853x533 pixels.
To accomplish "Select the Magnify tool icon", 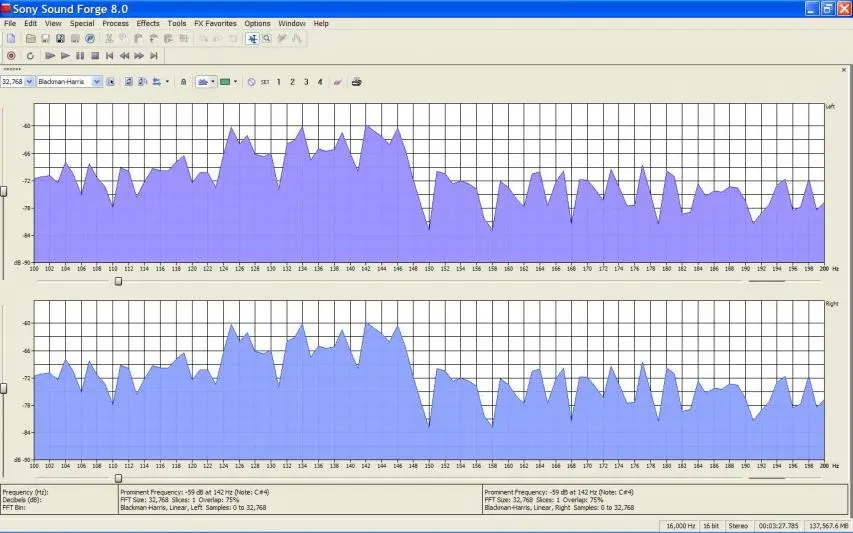I will coord(267,39).
